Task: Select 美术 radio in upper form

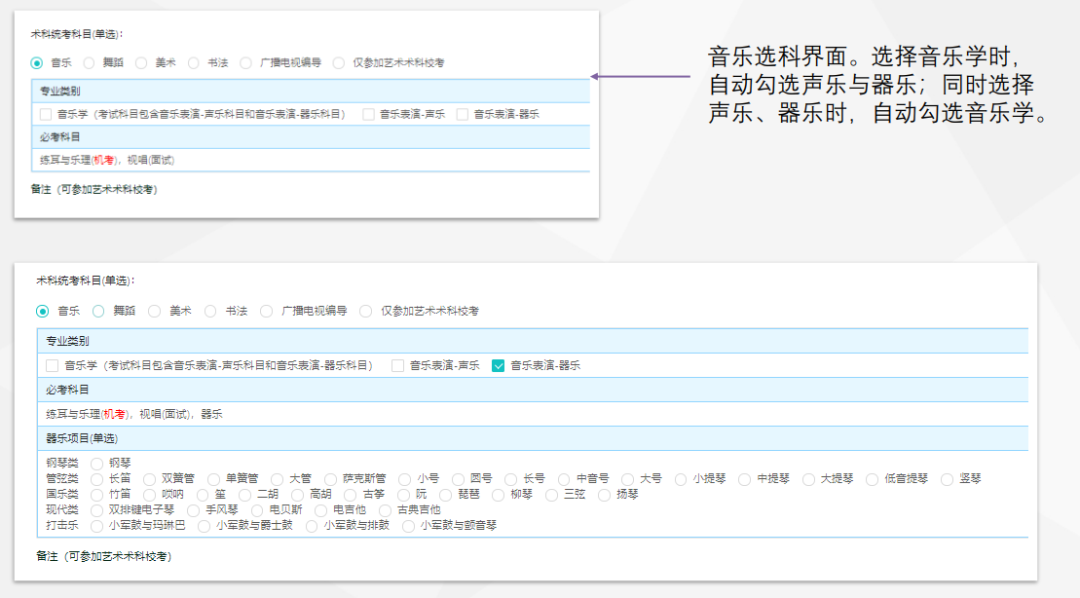Action: [141, 63]
